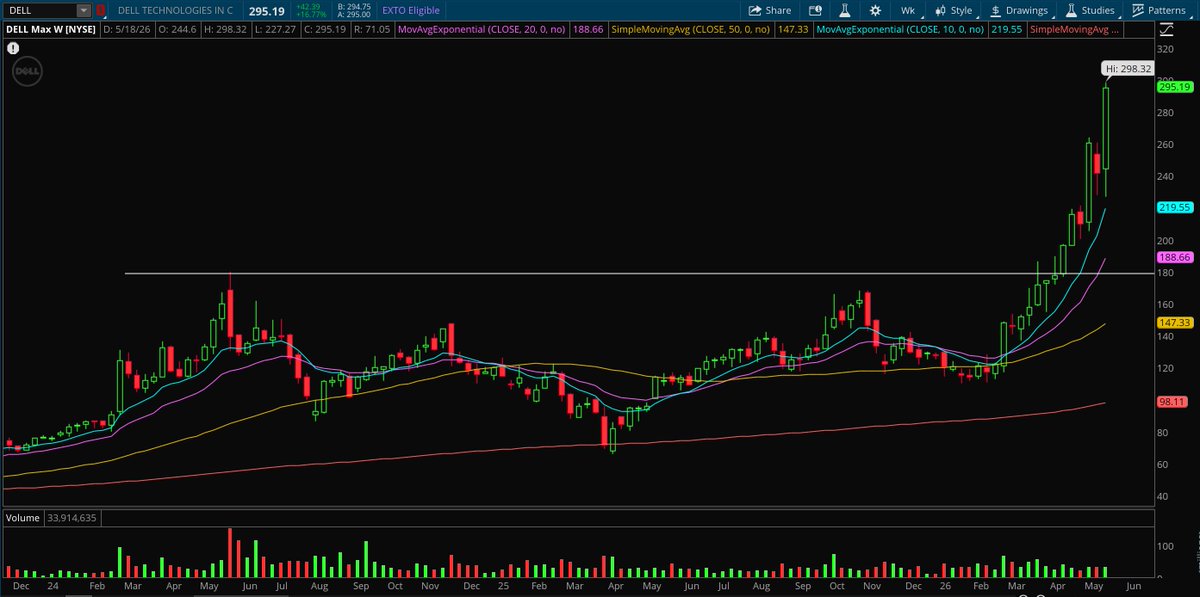The image size is (1200, 597).
Task: Click the yellow 147.33 axis tag
Action: point(1174,323)
